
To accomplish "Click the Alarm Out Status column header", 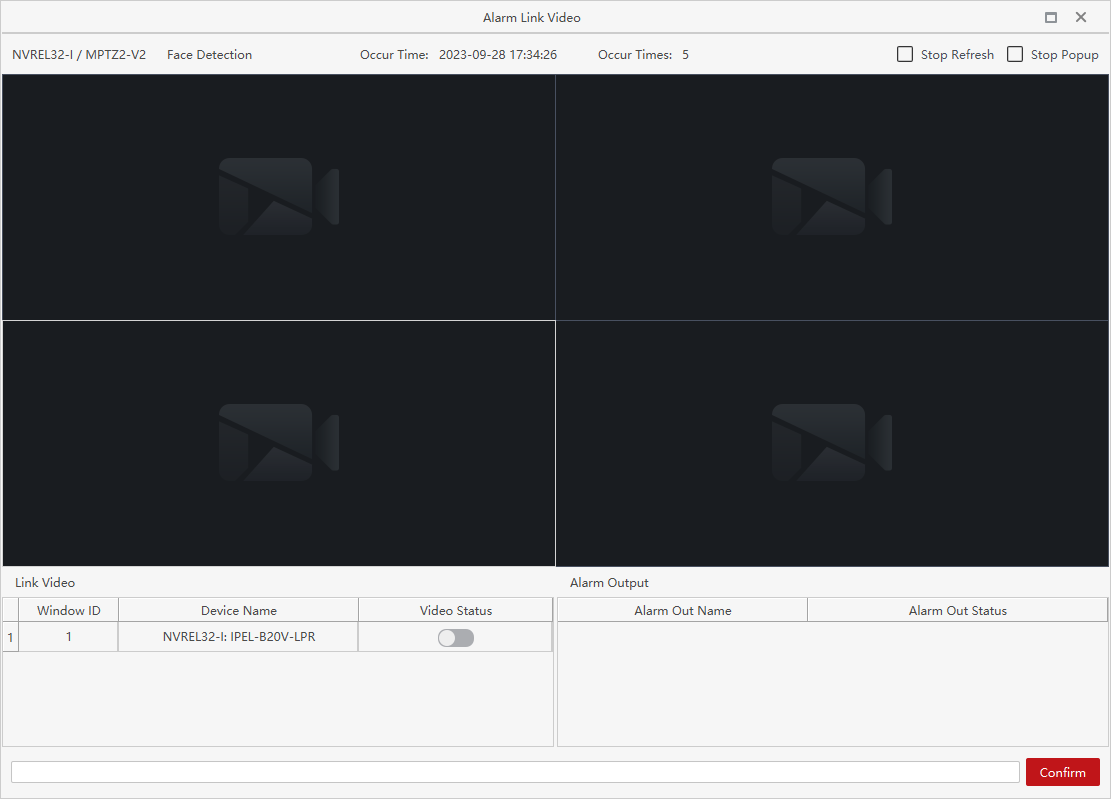I will [x=957, y=610].
